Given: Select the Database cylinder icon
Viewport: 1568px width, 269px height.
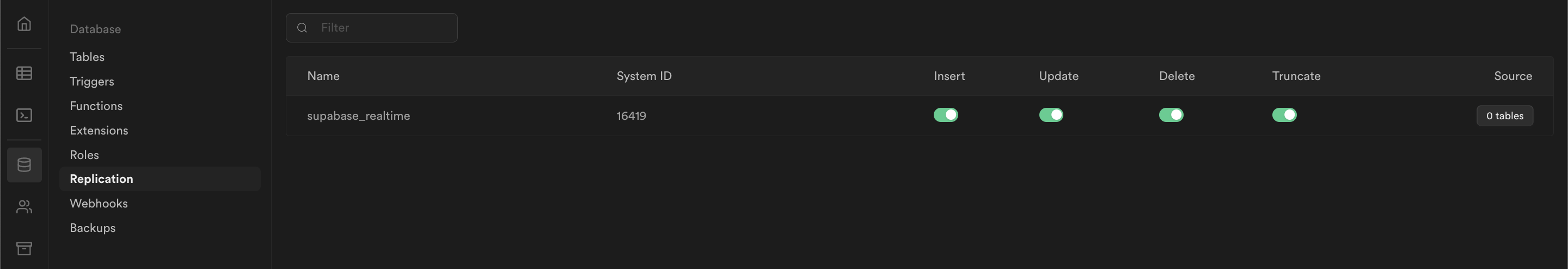Looking at the screenshot, I should (x=24, y=165).
